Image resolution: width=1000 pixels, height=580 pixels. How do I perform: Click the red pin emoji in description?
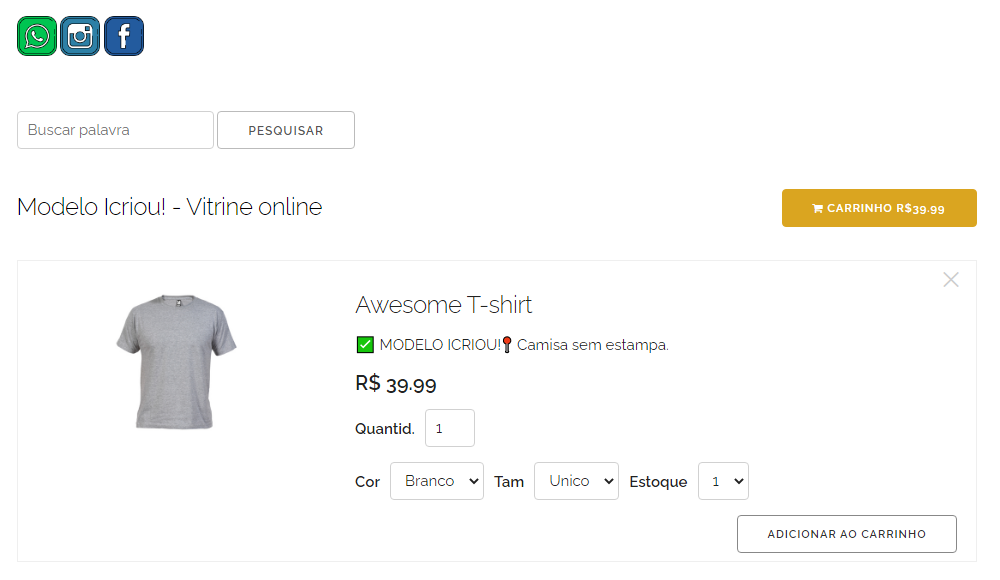[x=507, y=345]
